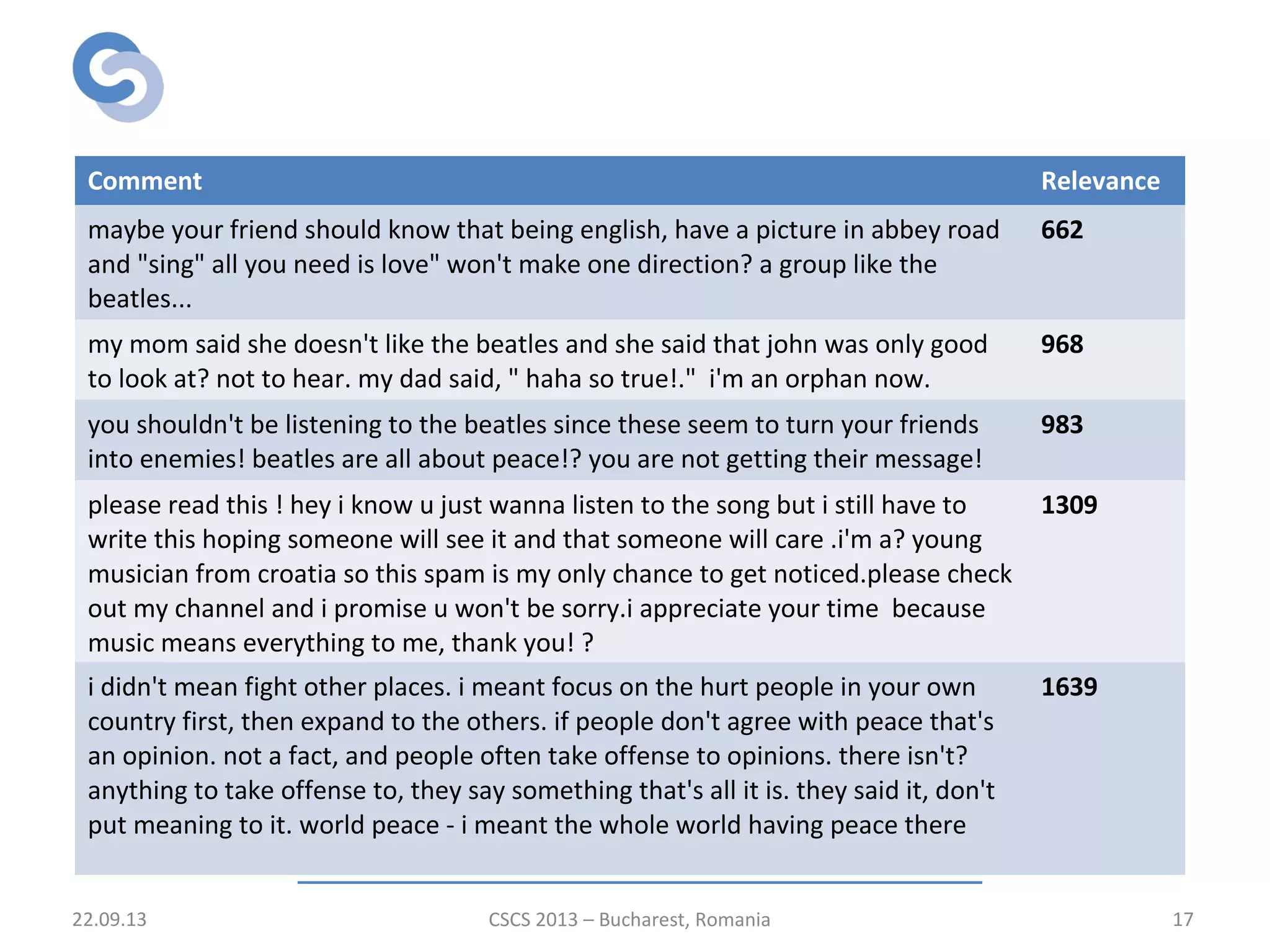Click the blue horizontal footer line
Screen dimensions: 1270x952
coord(639,882)
